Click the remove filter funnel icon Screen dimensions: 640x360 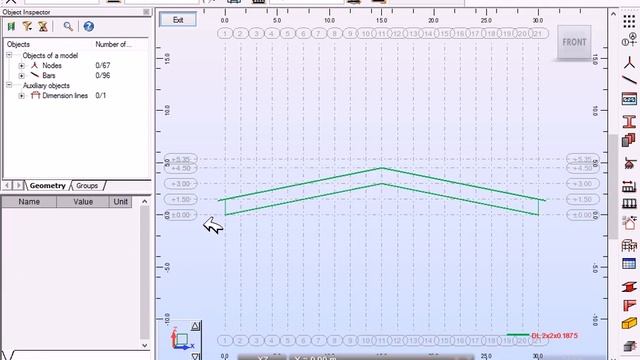point(43,27)
